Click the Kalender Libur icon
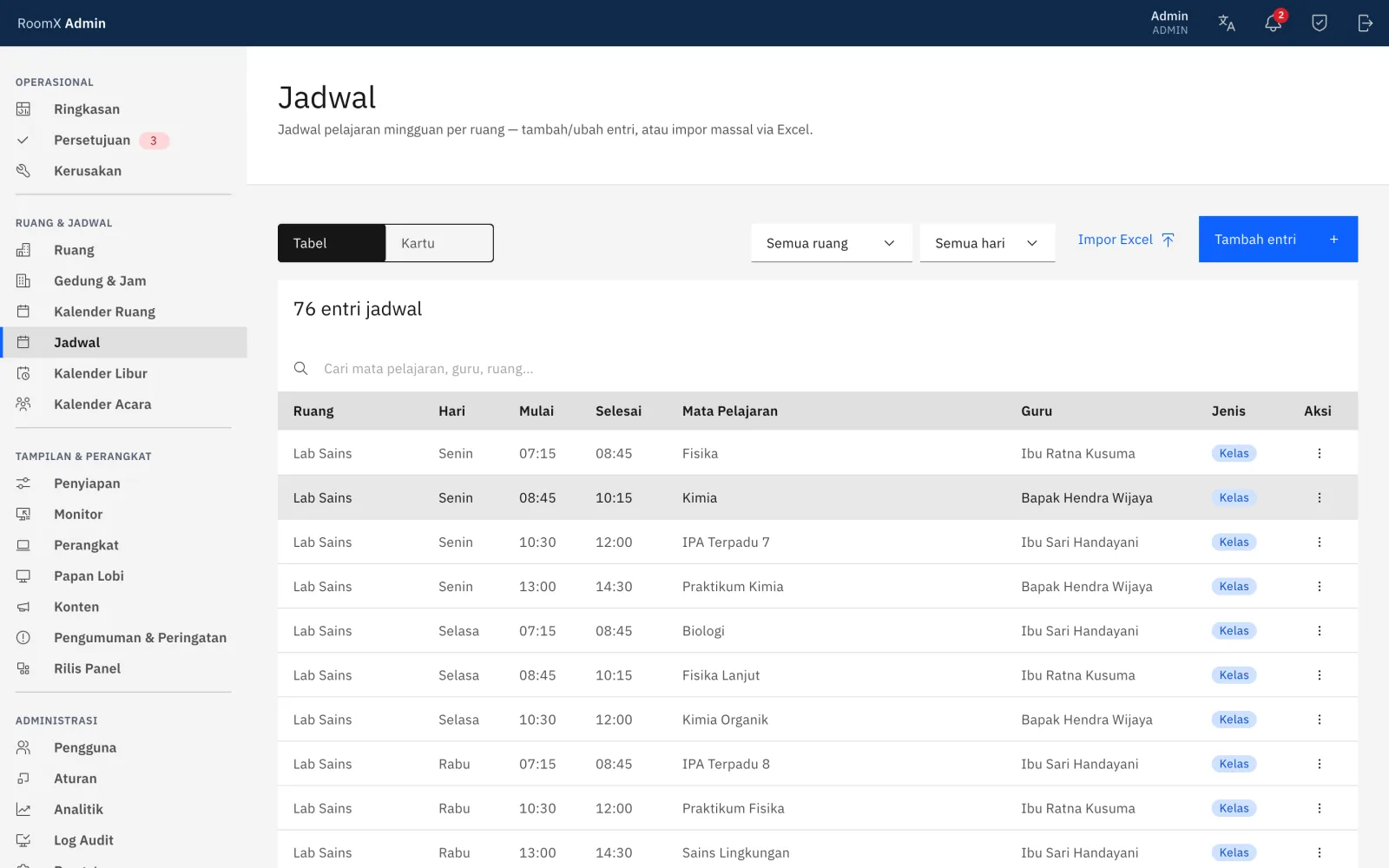Screen dimensions: 1389x868 tap(23, 373)
